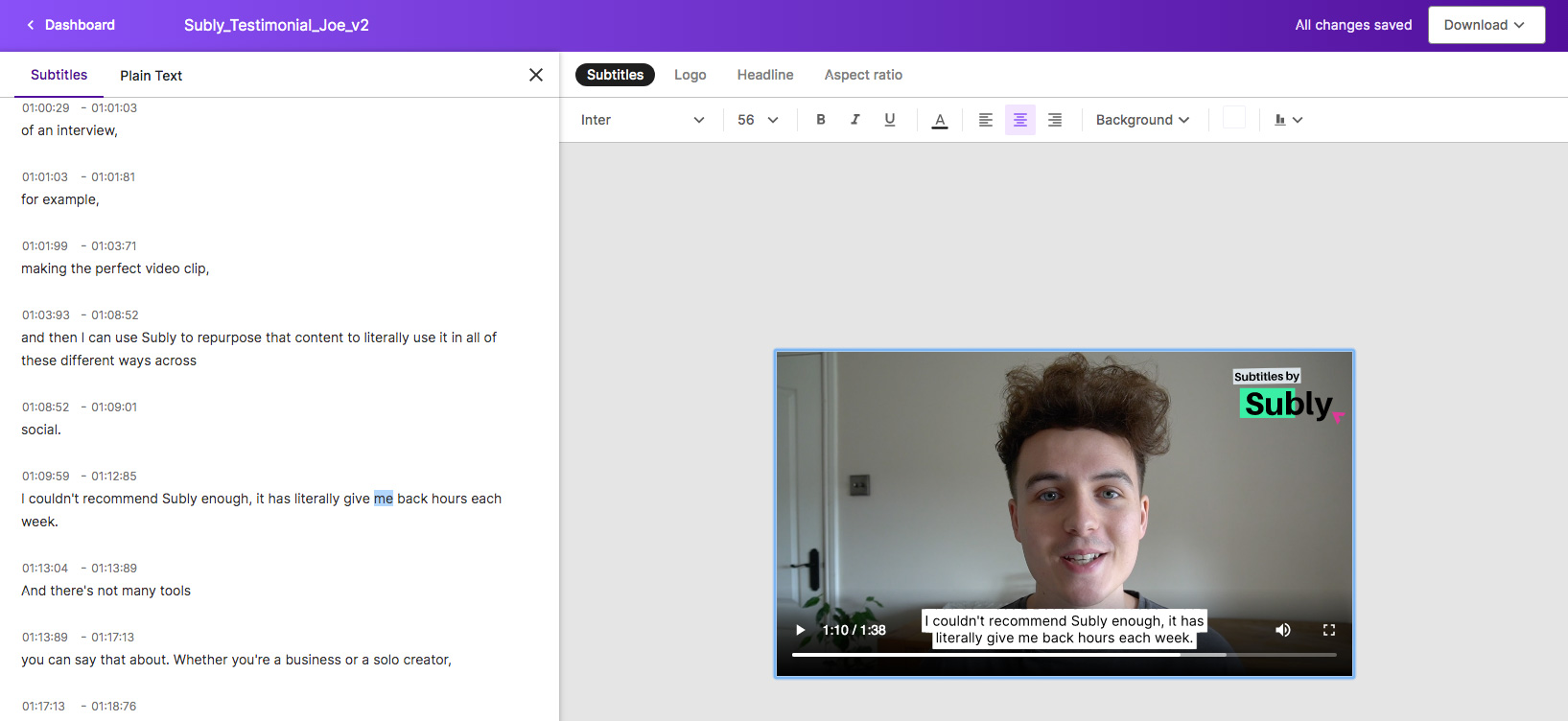Go back to the Dashboard
This screenshot has width=1568, height=721.
tap(70, 25)
